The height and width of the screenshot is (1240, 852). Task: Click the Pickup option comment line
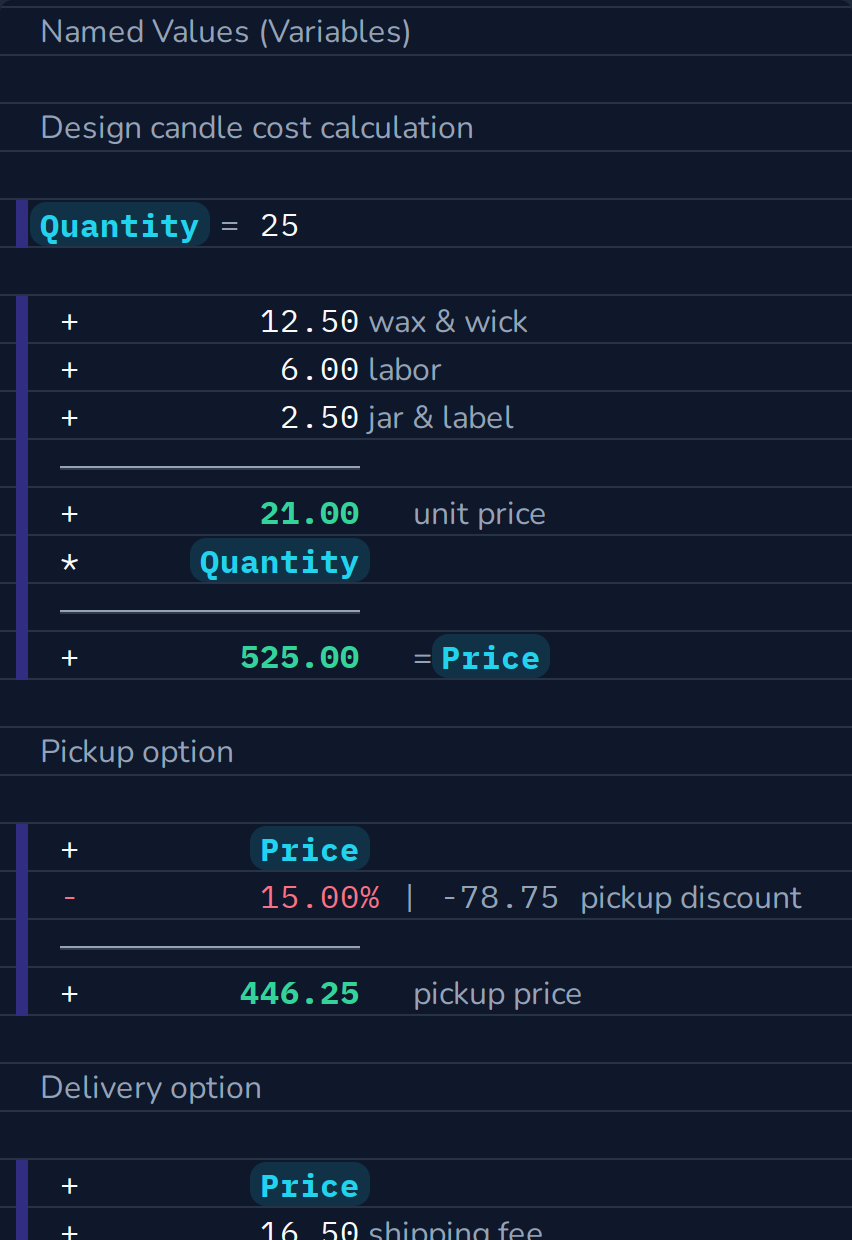coord(137,752)
